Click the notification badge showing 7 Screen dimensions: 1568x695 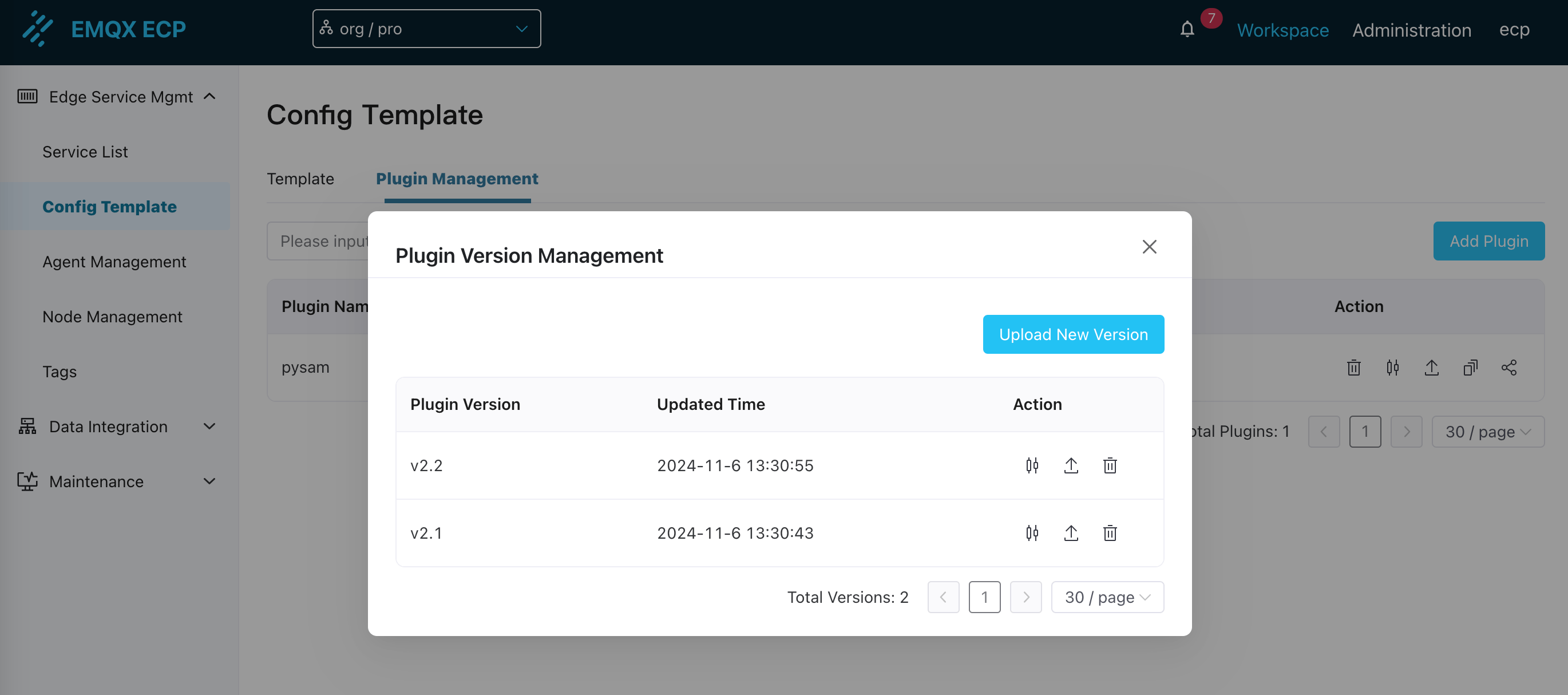pos(1211,18)
